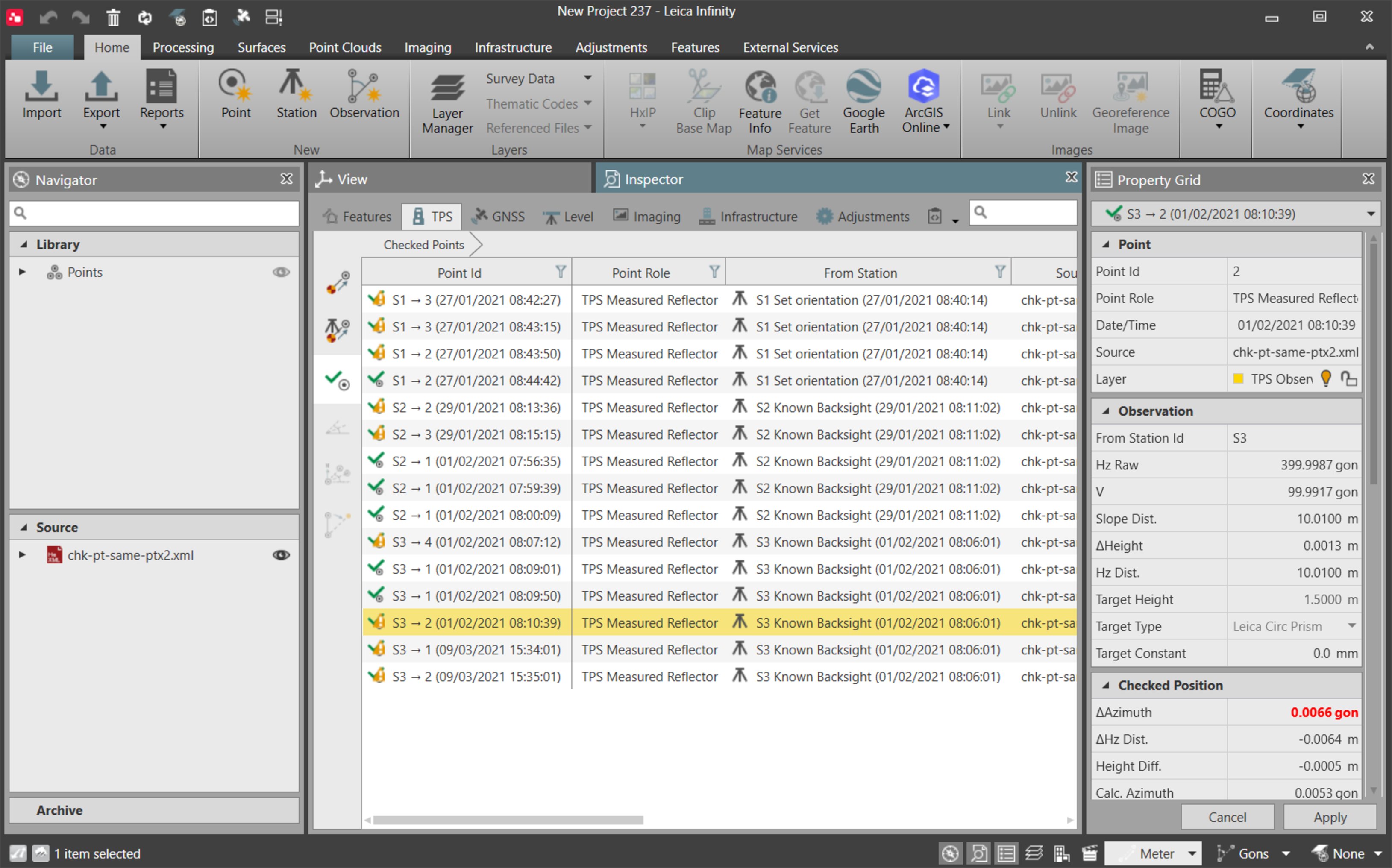This screenshot has height=868, width=1392.
Task: Open the Layer Manager
Action: point(447,103)
